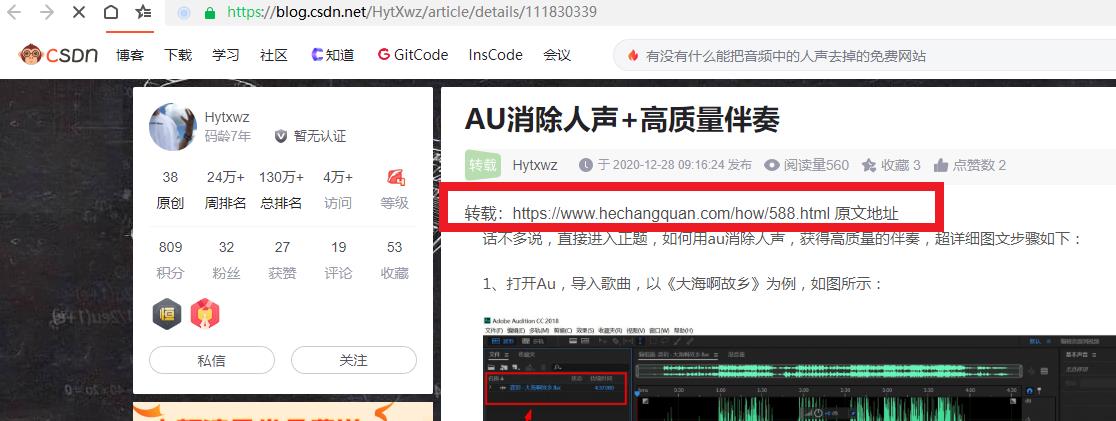Open the 下载 menu item

[x=178, y=55]
